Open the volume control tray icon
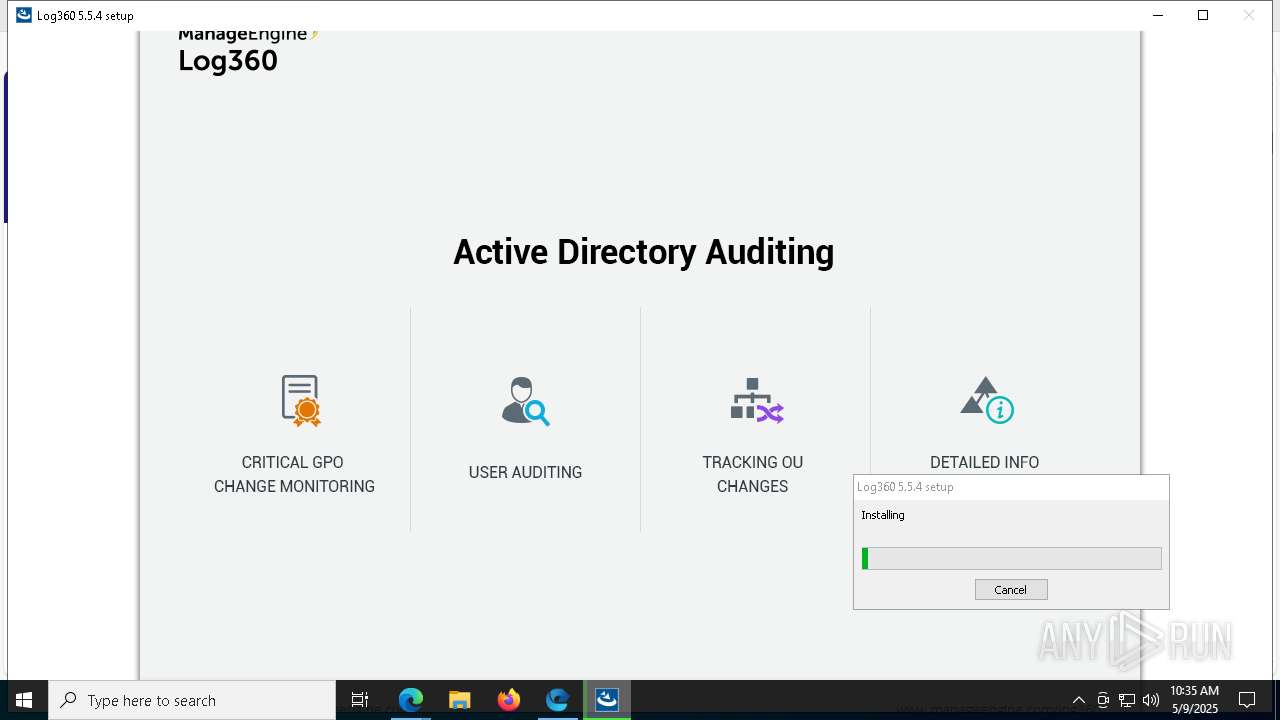Screen dimensions: 1280x720 pyautogui.click(x=1151, y=700)
